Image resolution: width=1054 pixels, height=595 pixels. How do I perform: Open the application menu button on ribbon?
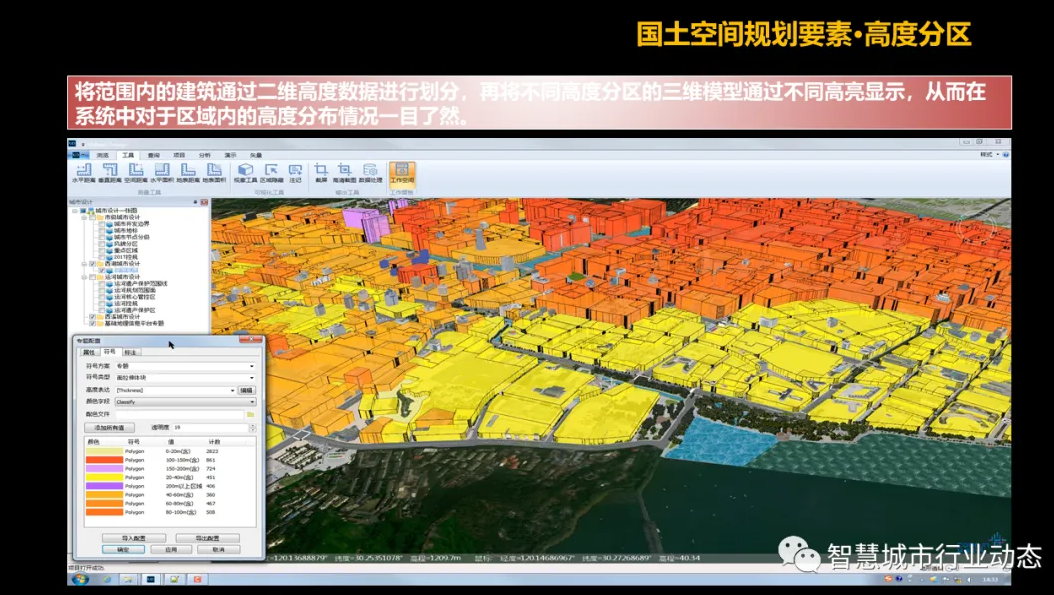(79, 155)
